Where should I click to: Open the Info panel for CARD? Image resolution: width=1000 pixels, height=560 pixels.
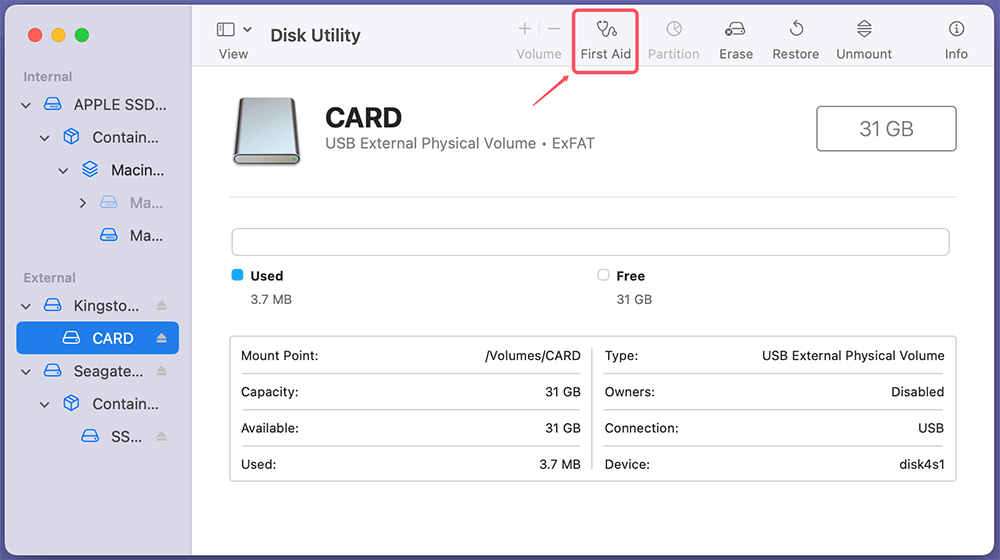956,29
